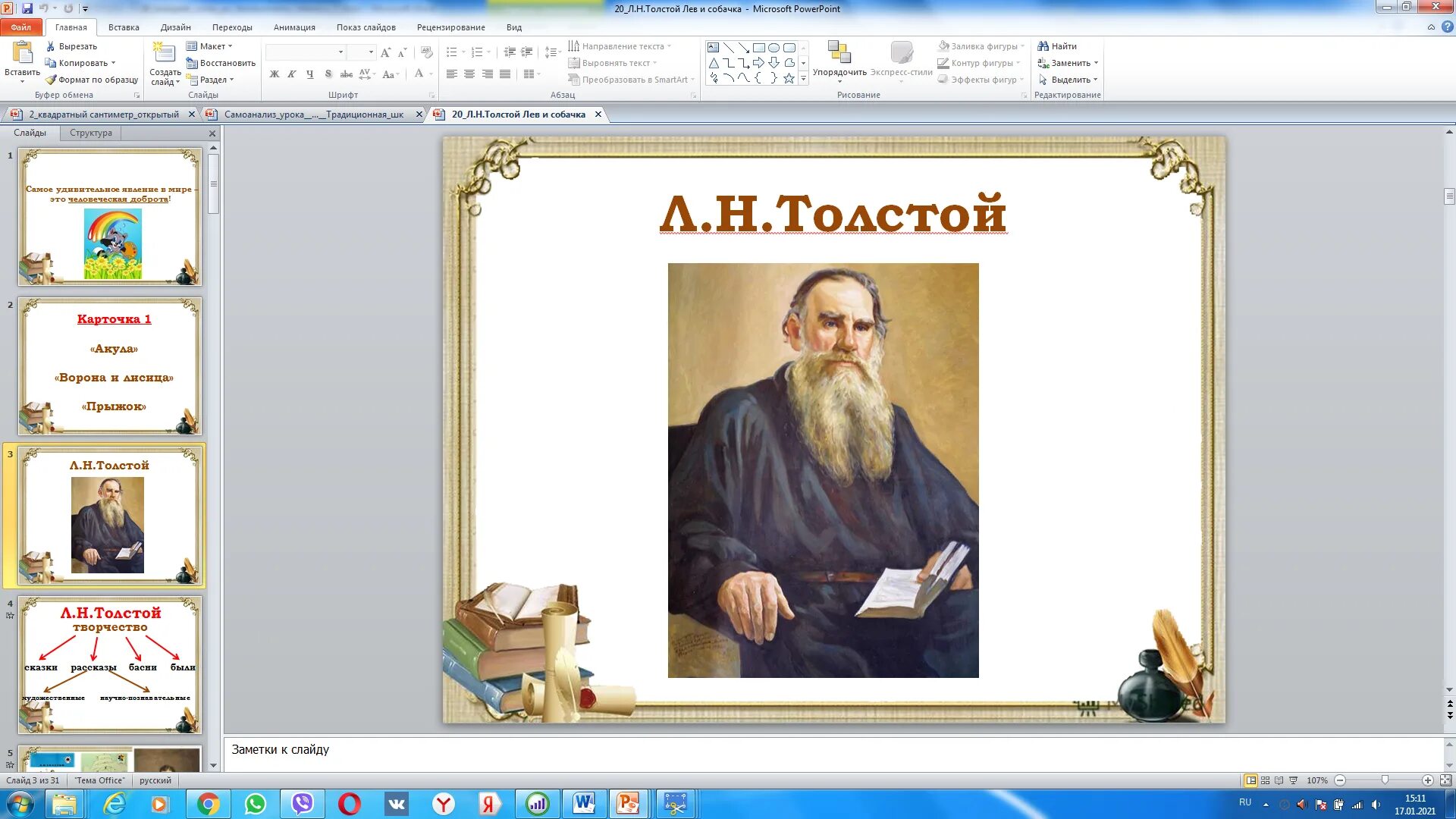Toggle the normal view button in status bar

[1250, 780]
